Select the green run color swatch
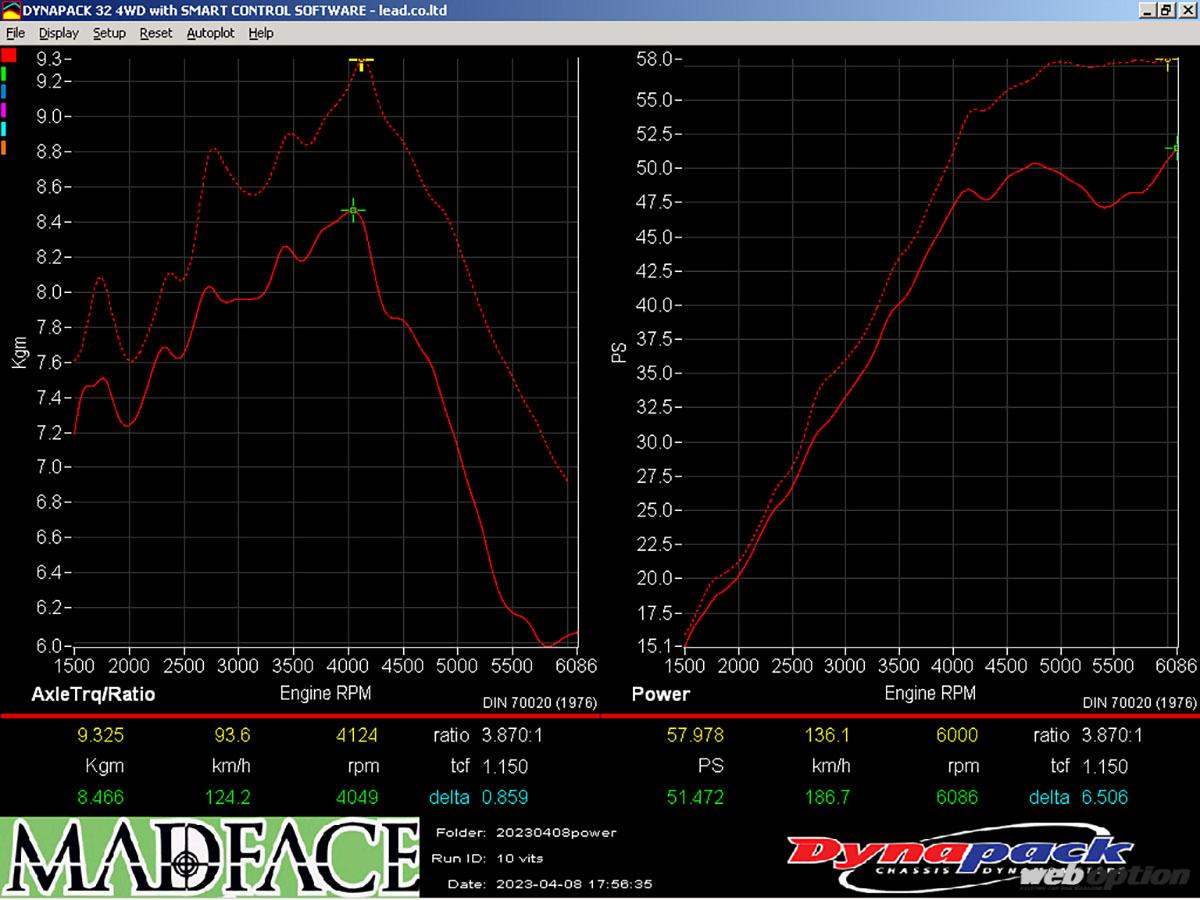 [5, 73]
